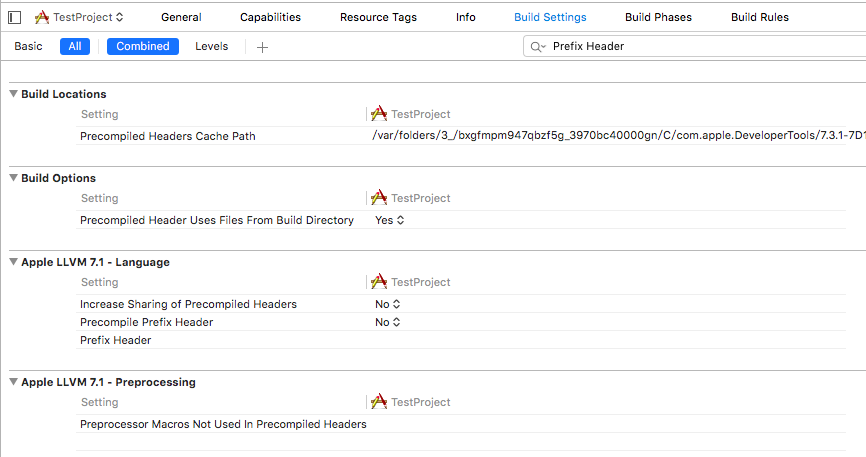Toggle the navigator sidebar panel icon

[x=15, y=17]
